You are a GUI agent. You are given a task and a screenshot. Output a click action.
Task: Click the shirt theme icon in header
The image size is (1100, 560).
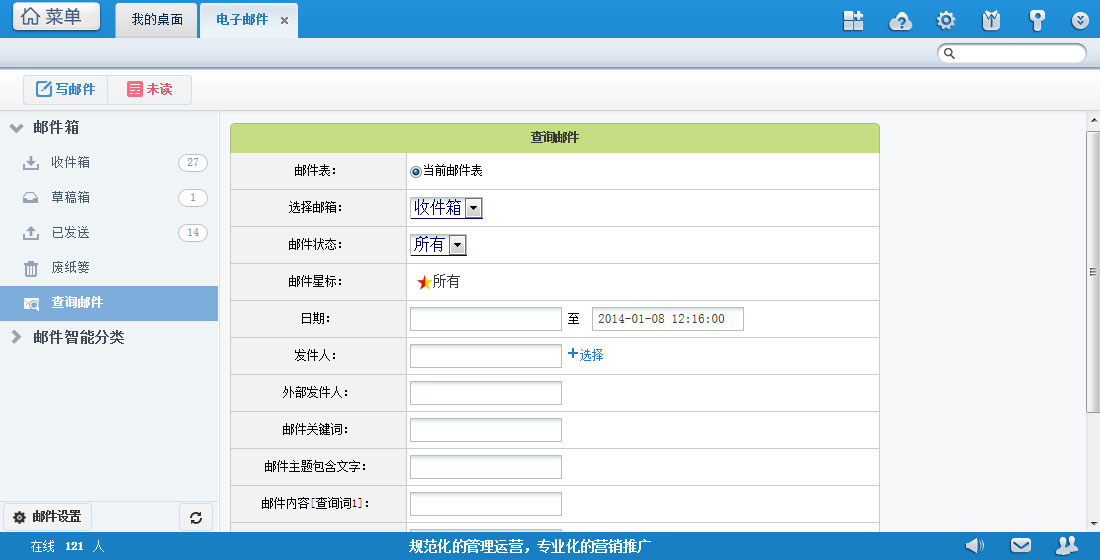click(x=991, y=21)
